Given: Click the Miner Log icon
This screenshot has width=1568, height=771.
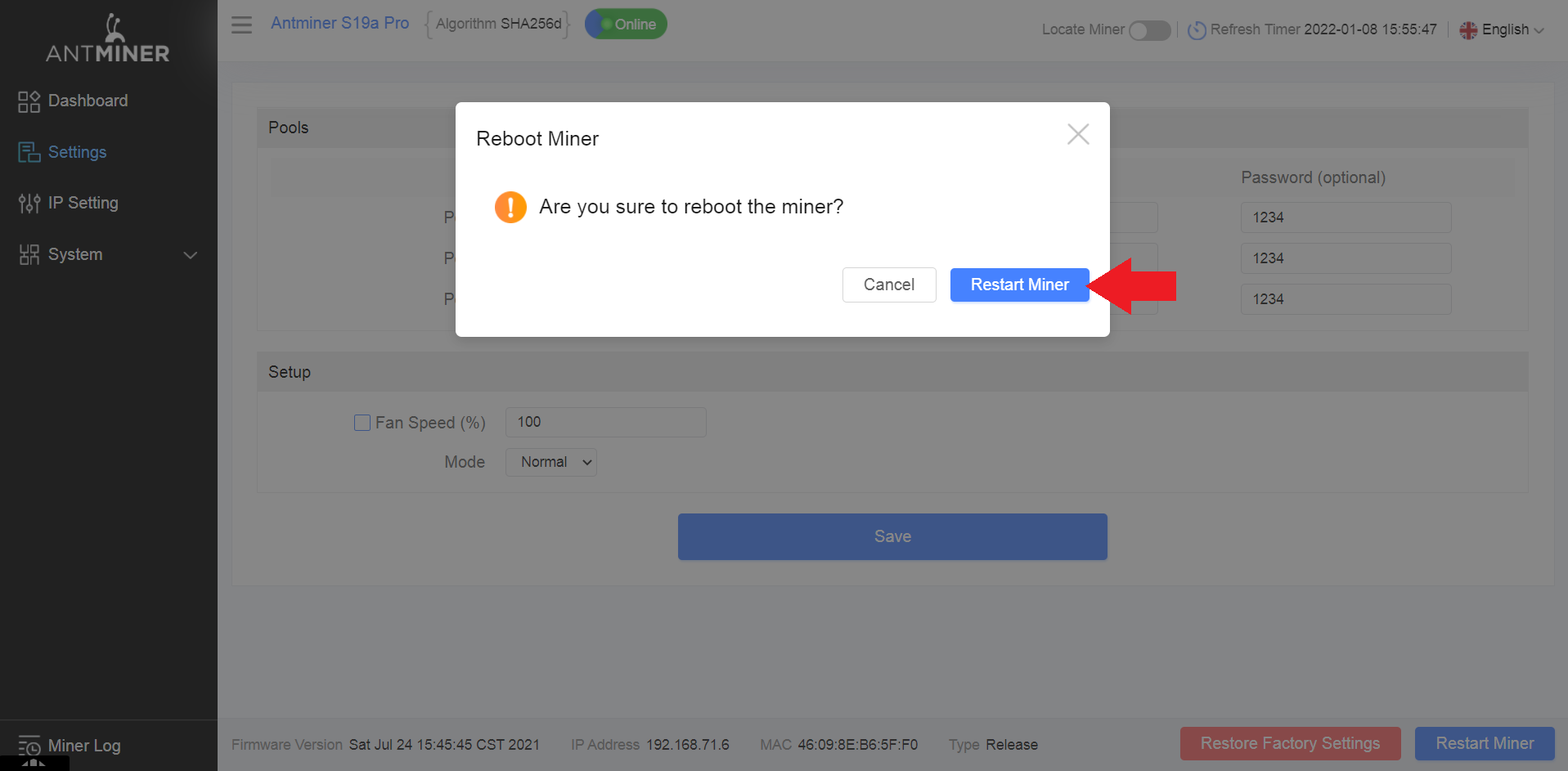Looking at the screenshot, I should [x=29, y=746].
